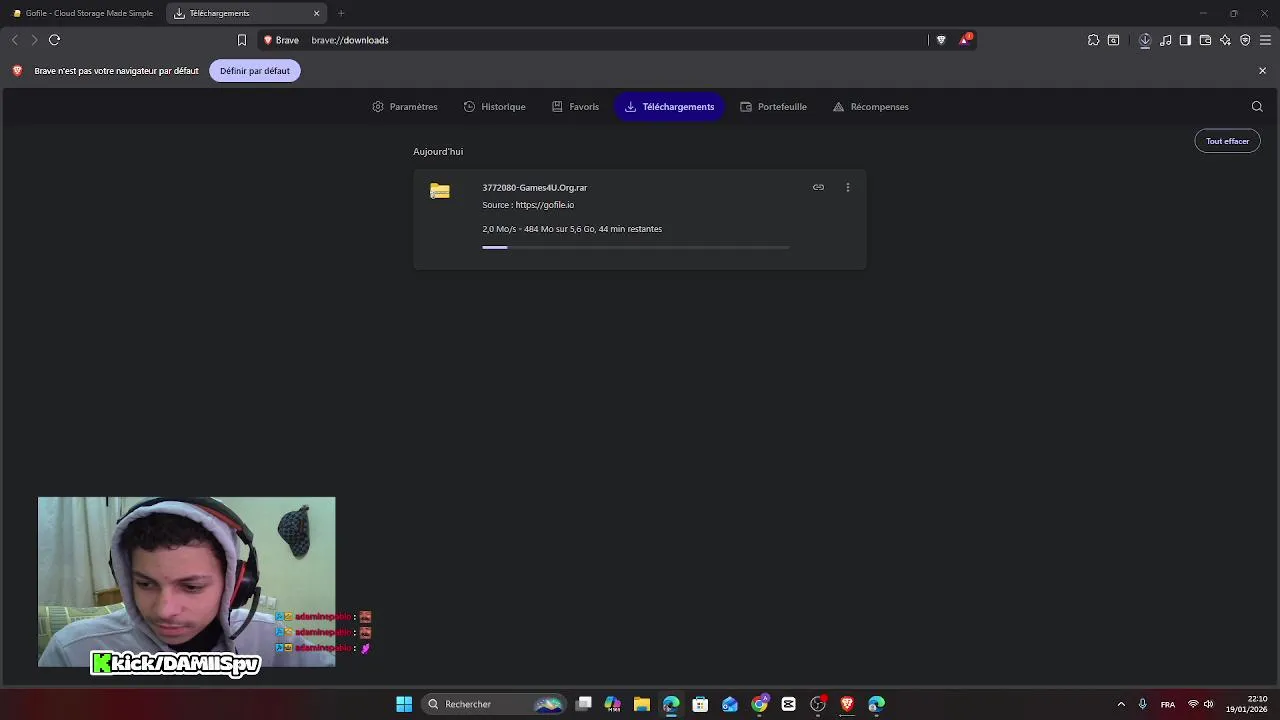Image resolution: width=1280 pixels, height=720 pixels.
Task: Copy download link icon for rar file
Action: tap(818, 187)
